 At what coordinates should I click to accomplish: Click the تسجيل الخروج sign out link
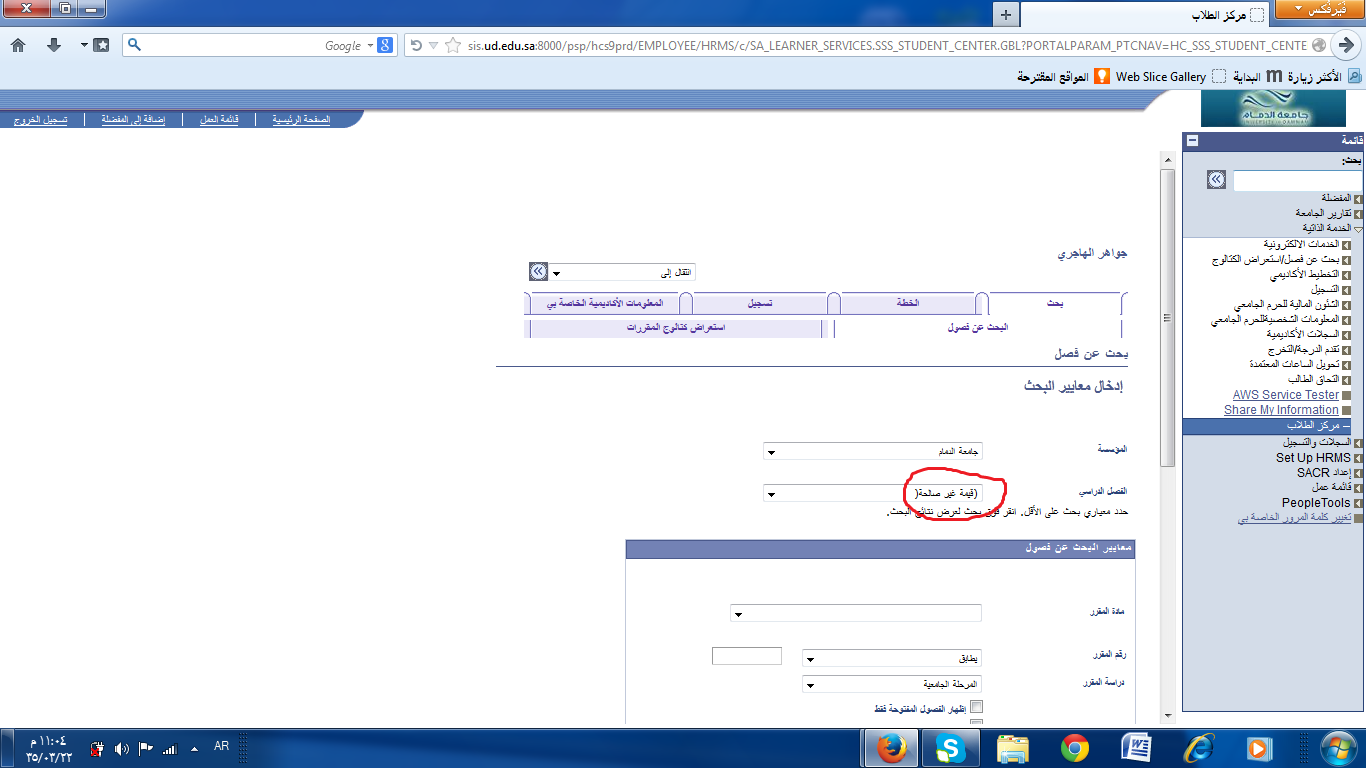[40, 119]
